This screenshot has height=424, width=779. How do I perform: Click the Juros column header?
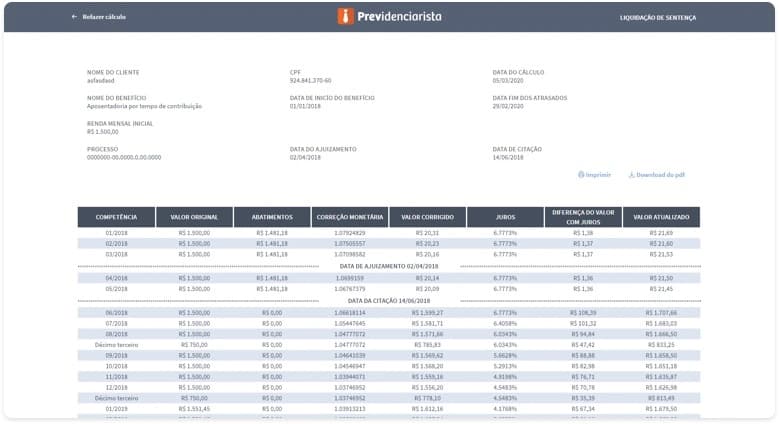[505, 217]
